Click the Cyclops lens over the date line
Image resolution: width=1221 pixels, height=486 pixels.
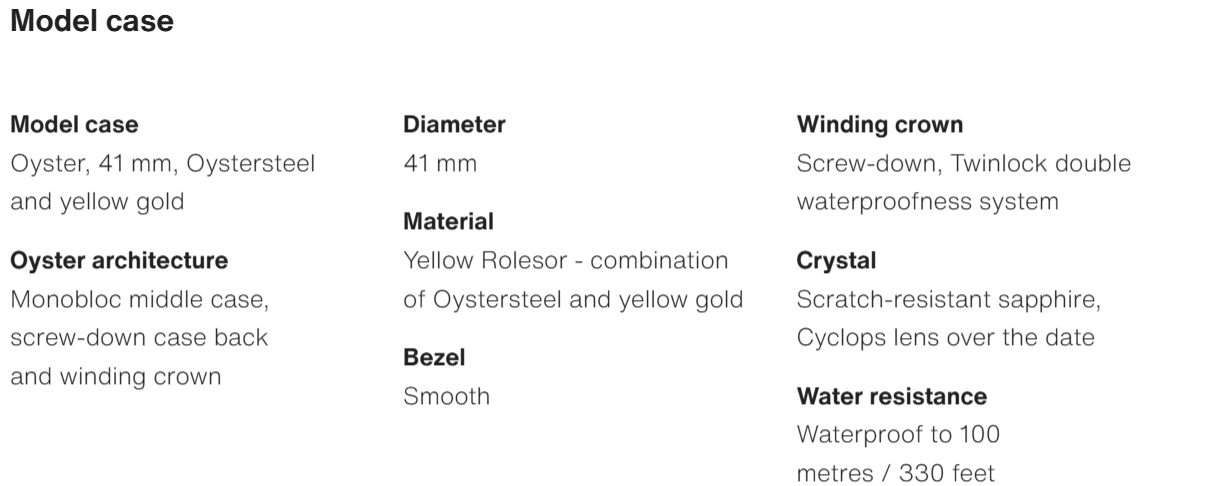[945, 338]
